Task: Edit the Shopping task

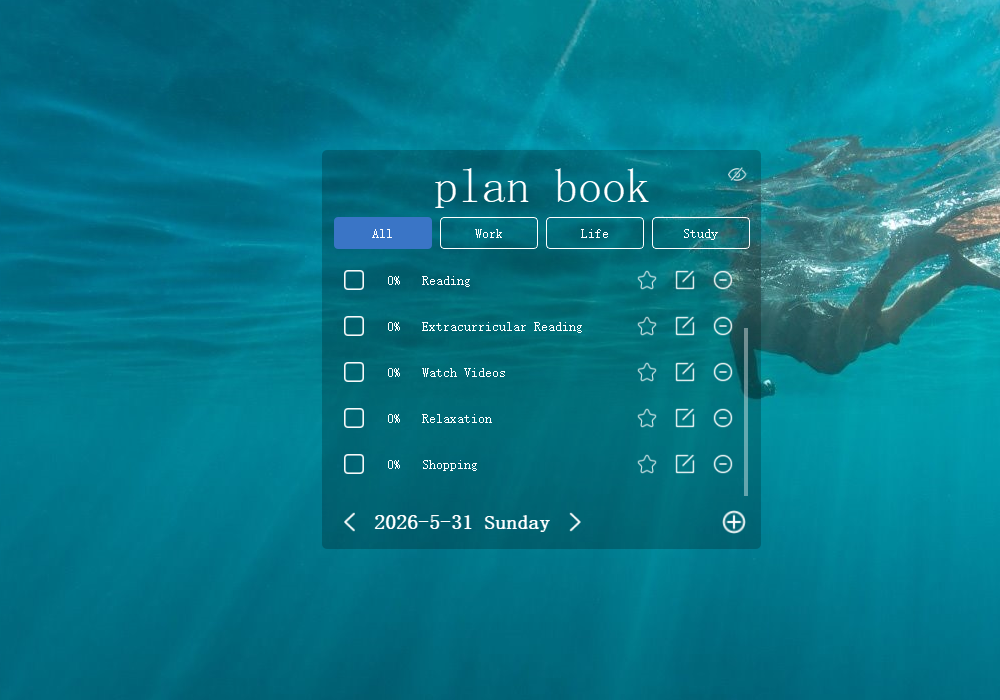Action: (x=685, y=463)
